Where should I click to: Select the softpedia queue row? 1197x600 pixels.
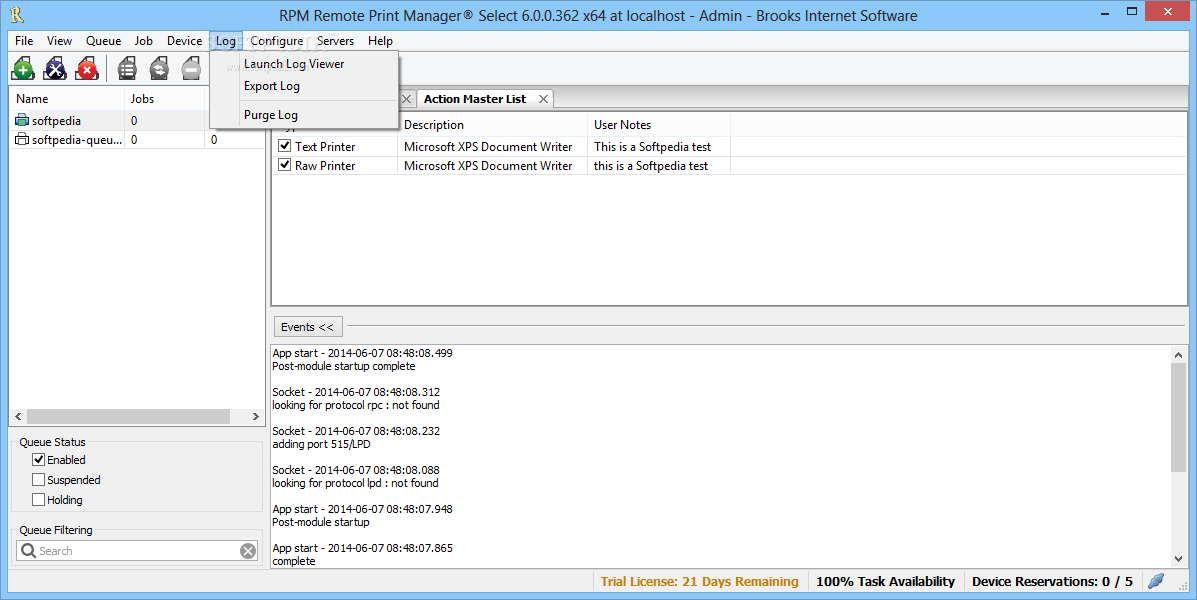coord(137,121)
